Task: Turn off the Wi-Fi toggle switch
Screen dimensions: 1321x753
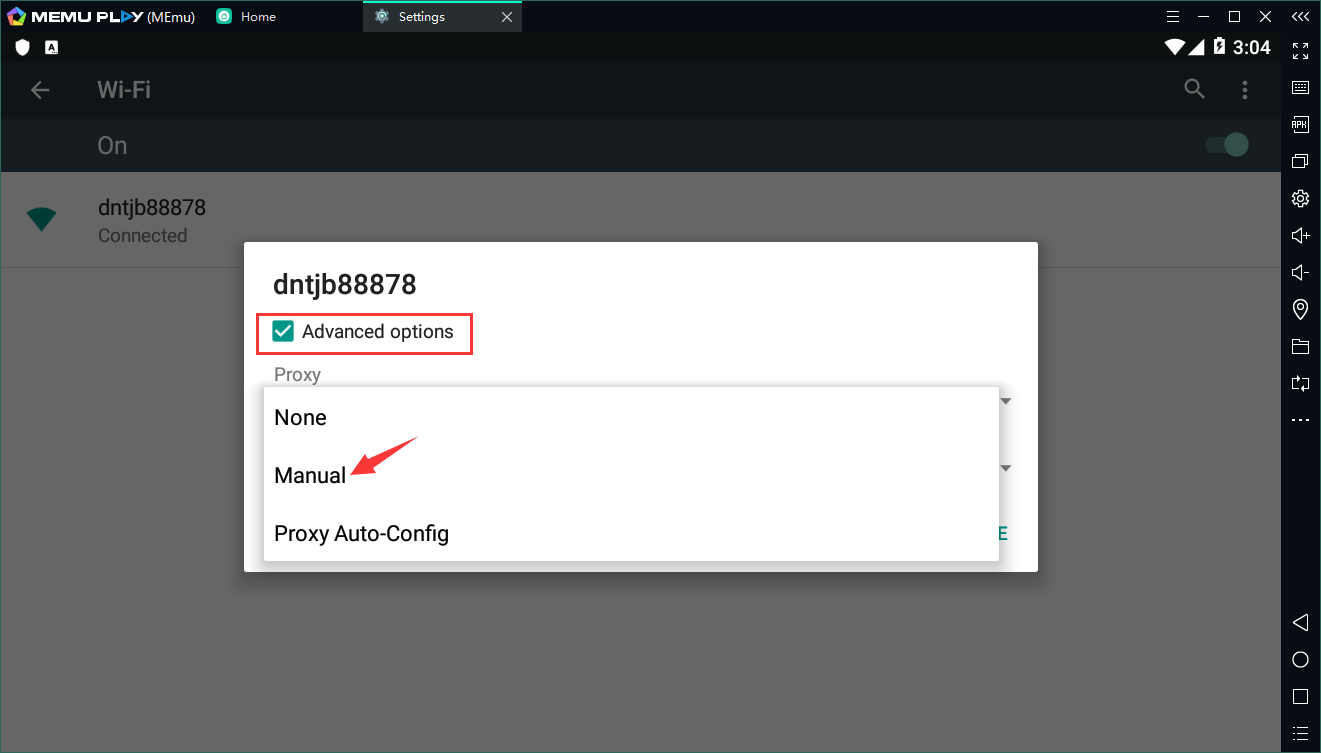Action: (x=1228, y=145)
